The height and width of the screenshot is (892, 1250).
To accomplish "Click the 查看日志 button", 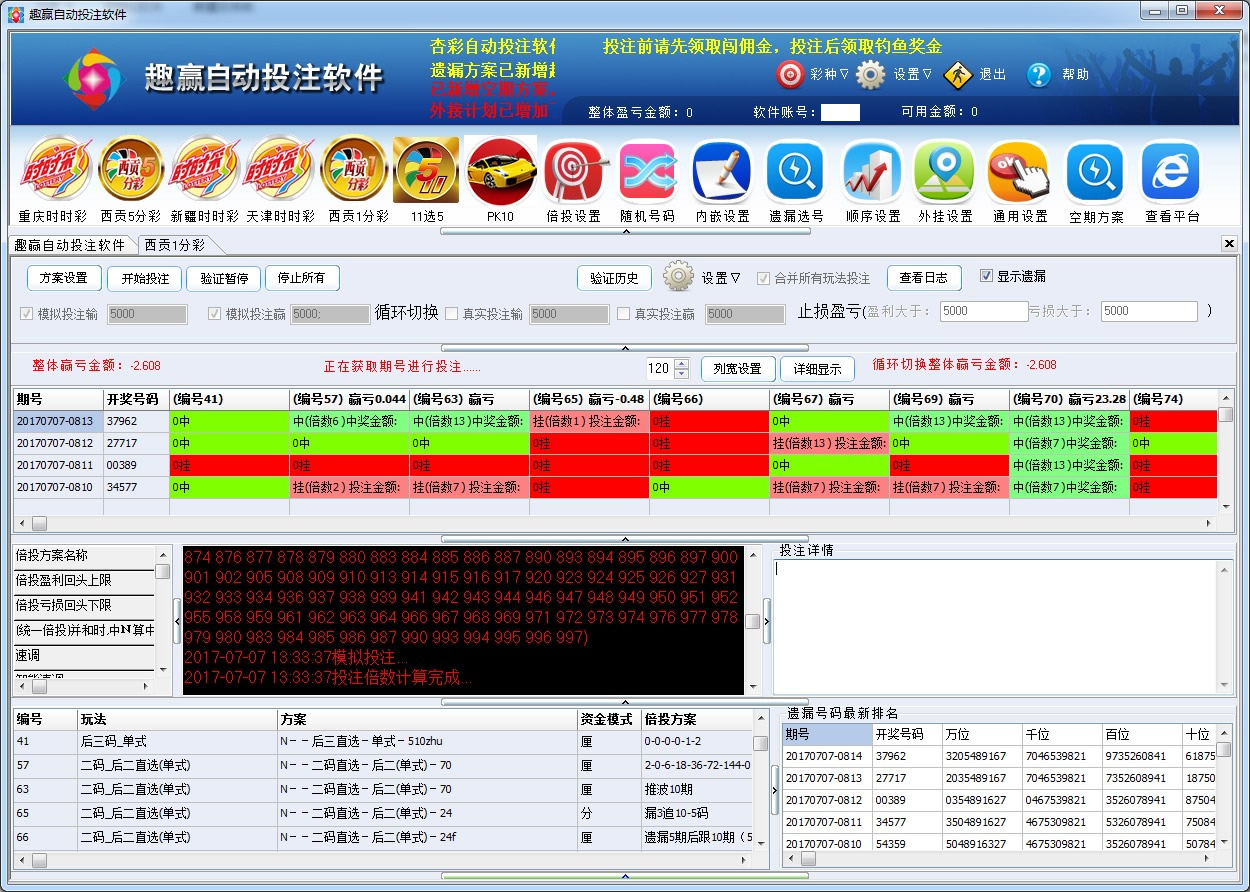I will click(x=923, y=278).
